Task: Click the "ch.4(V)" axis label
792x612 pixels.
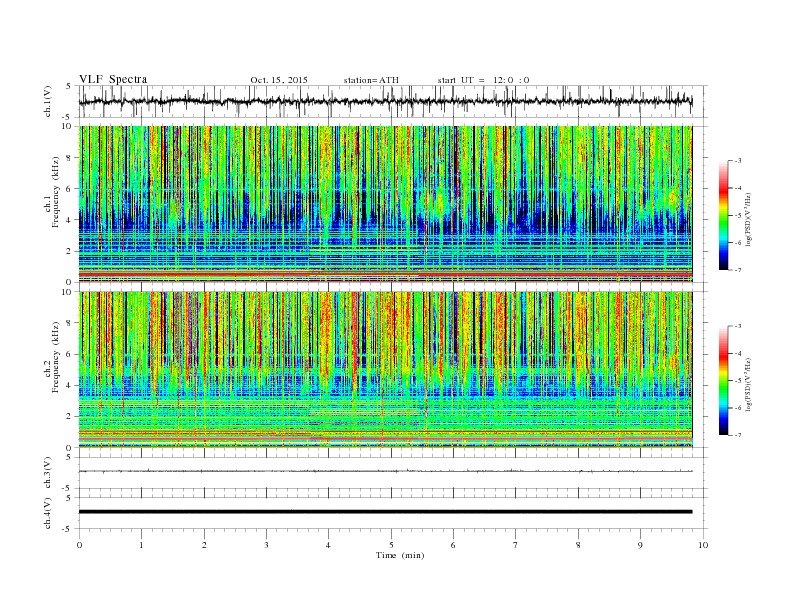Action: [48, 513]
